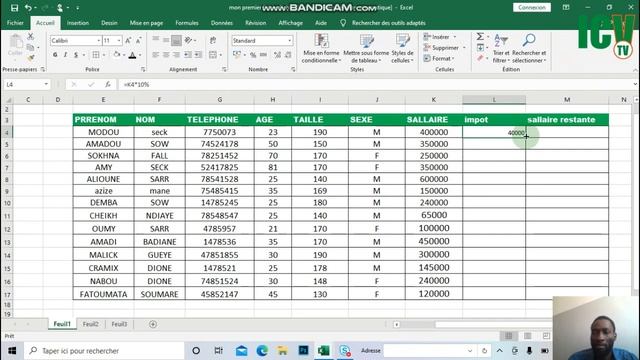Add a new sheet with plus button
The image size is (640, 360).
(153, 324)
